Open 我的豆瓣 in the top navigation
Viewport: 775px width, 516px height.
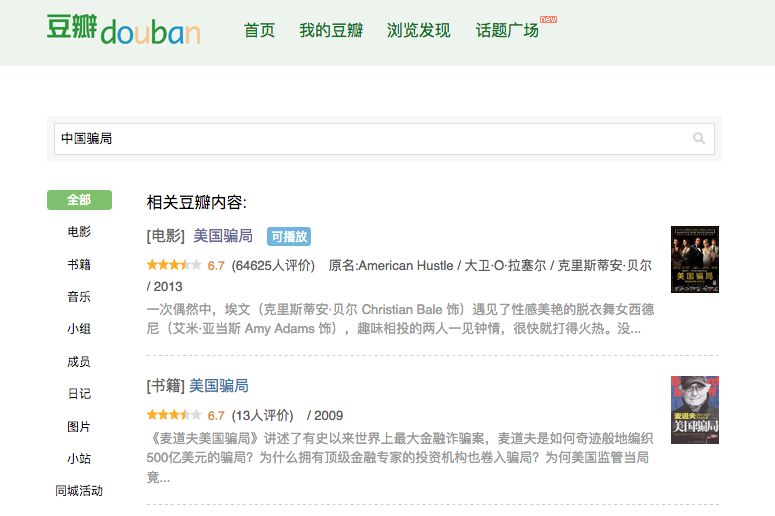[331, 30]
